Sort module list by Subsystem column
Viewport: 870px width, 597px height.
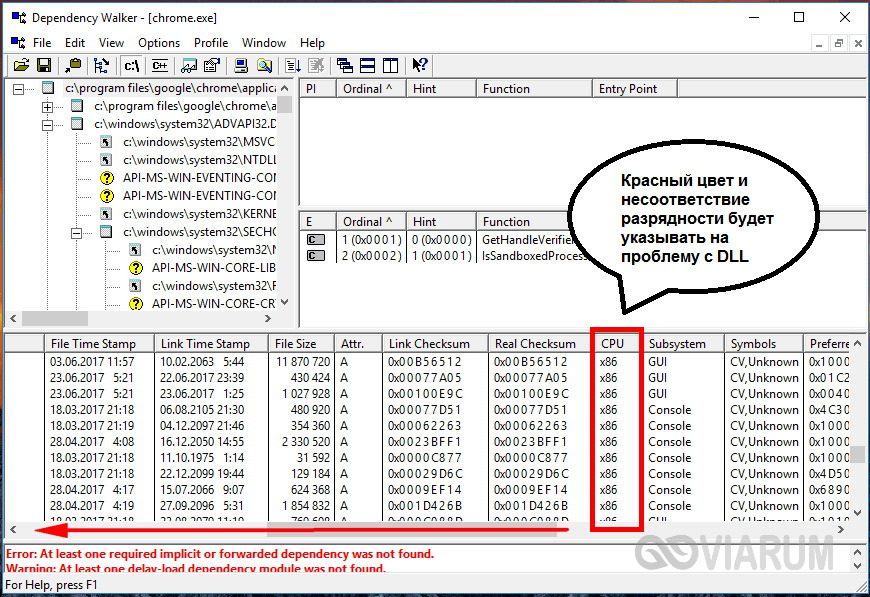click(x=683, y=343)
